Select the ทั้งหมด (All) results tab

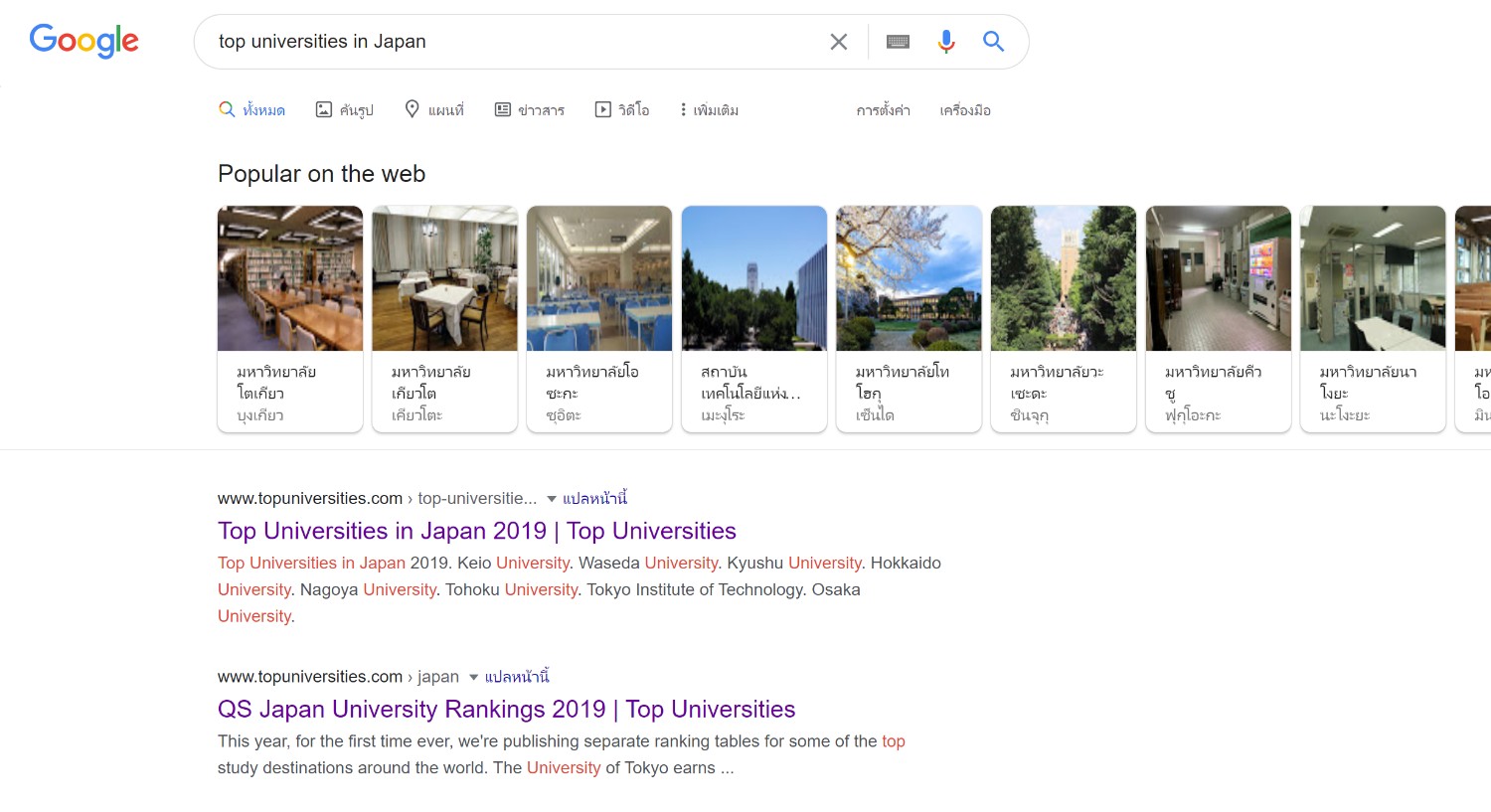(x=251, y=109)
